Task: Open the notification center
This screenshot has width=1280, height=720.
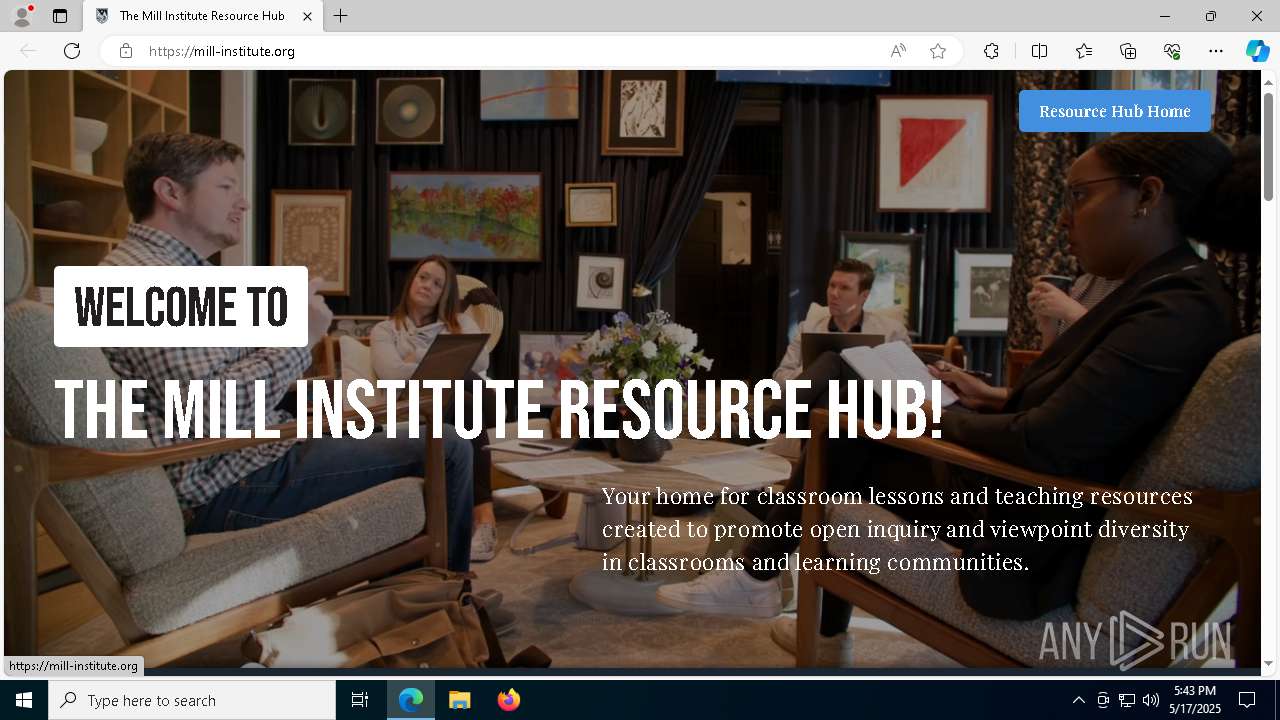Action: pos(1247,700)
